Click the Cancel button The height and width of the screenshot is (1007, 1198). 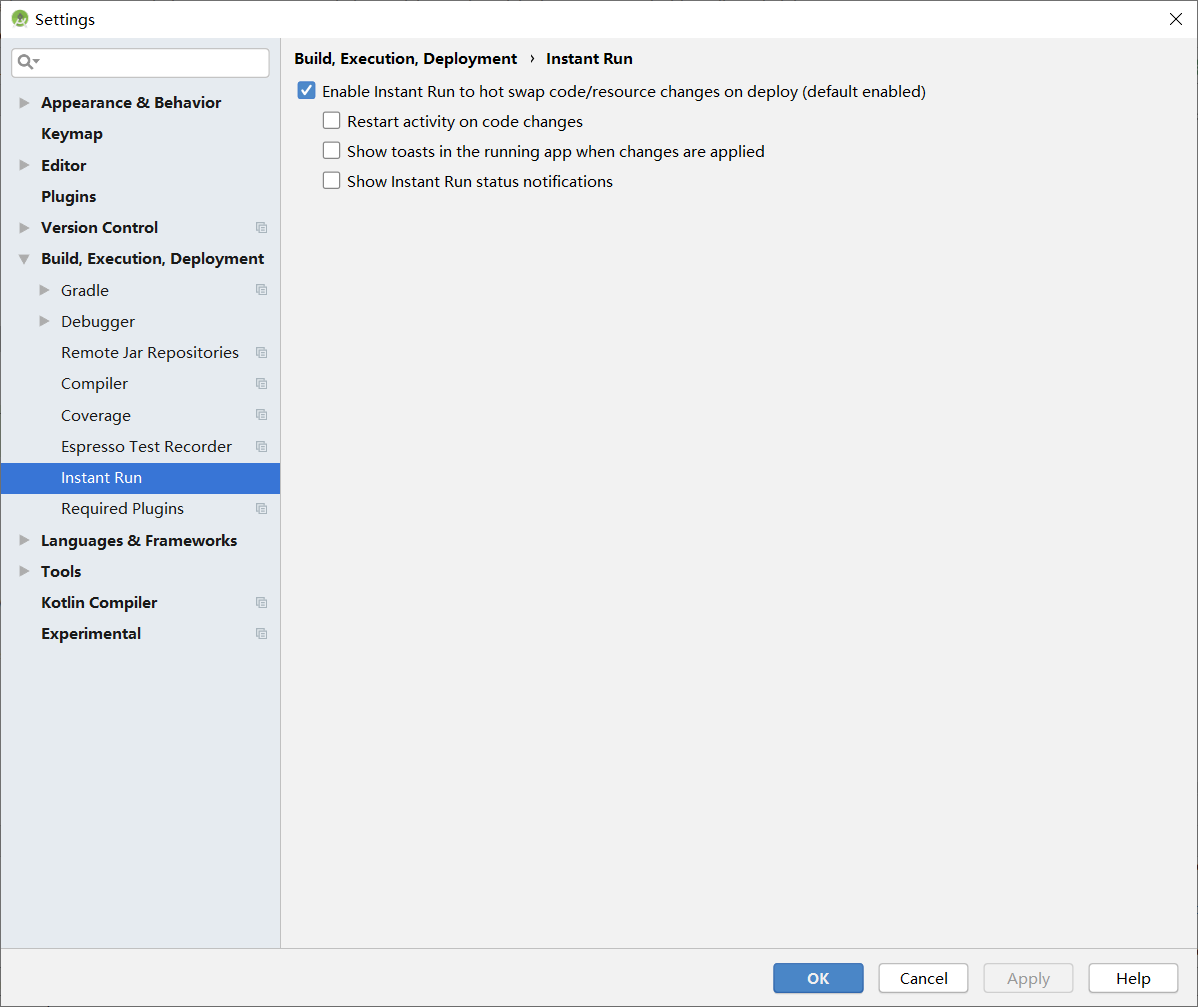point(924,978)
